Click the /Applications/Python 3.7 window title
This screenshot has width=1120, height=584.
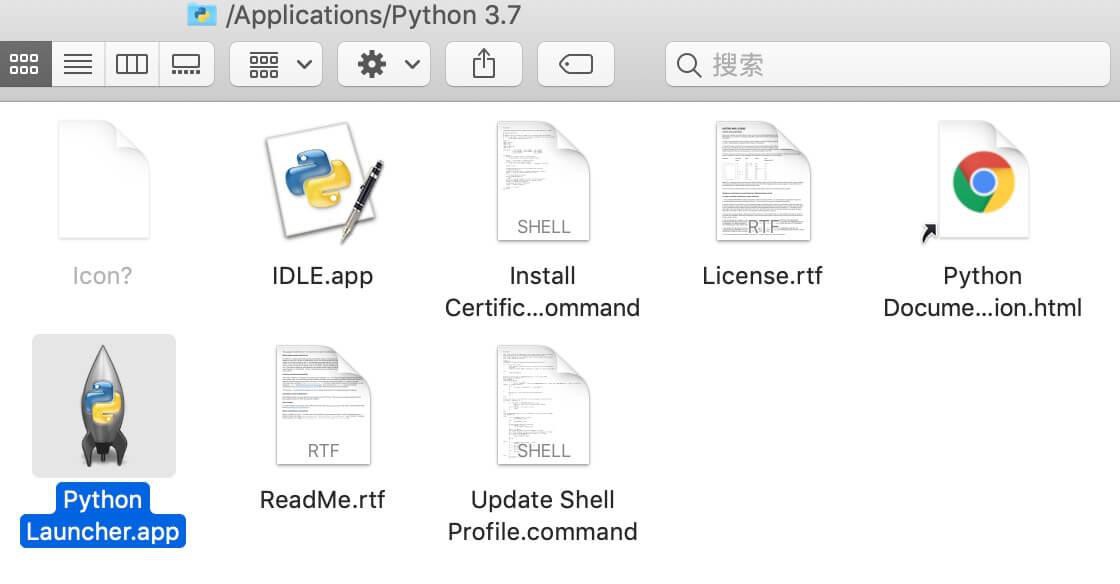tap(373, 15)
